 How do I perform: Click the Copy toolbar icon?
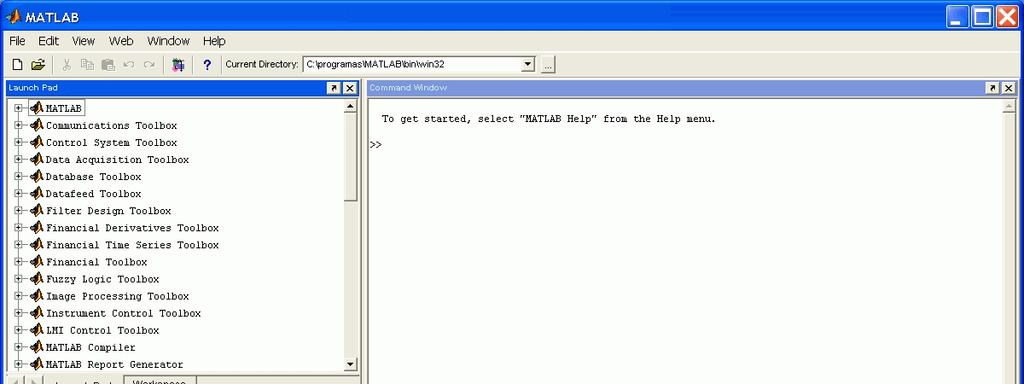pyautogui.click(x=87, y=65)
